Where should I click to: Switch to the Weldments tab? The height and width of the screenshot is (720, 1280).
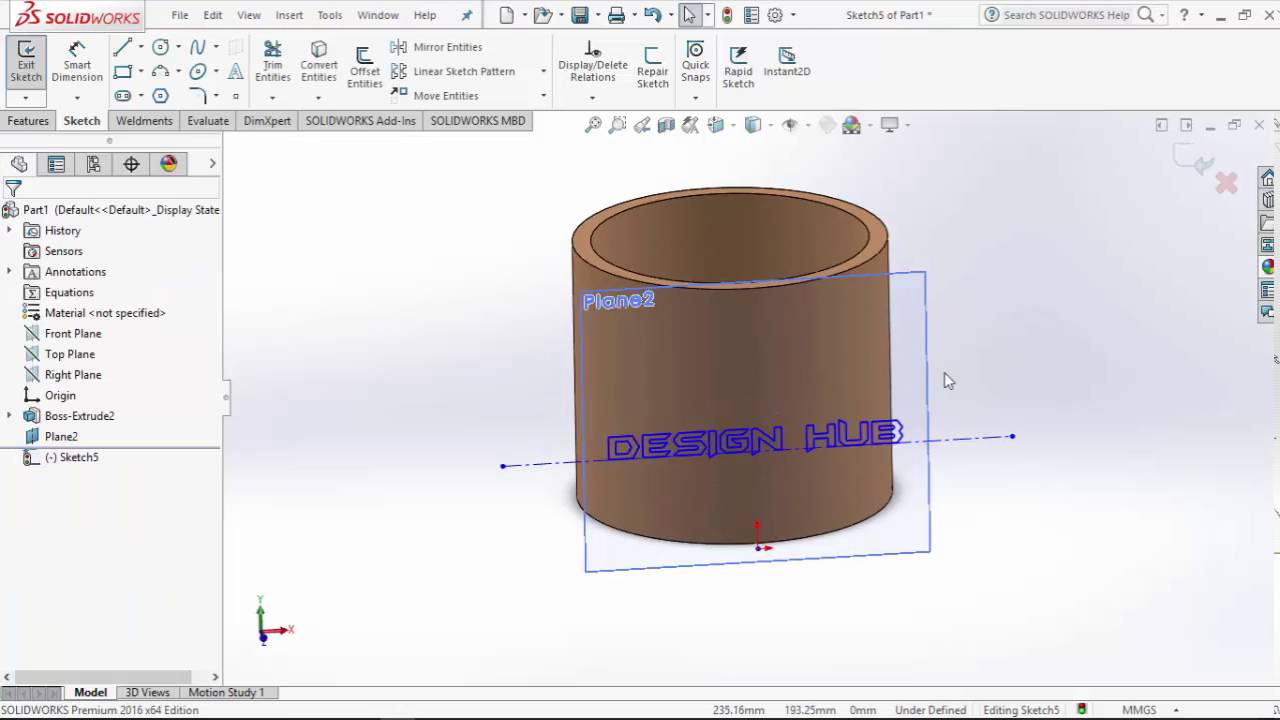coord(144,121)
